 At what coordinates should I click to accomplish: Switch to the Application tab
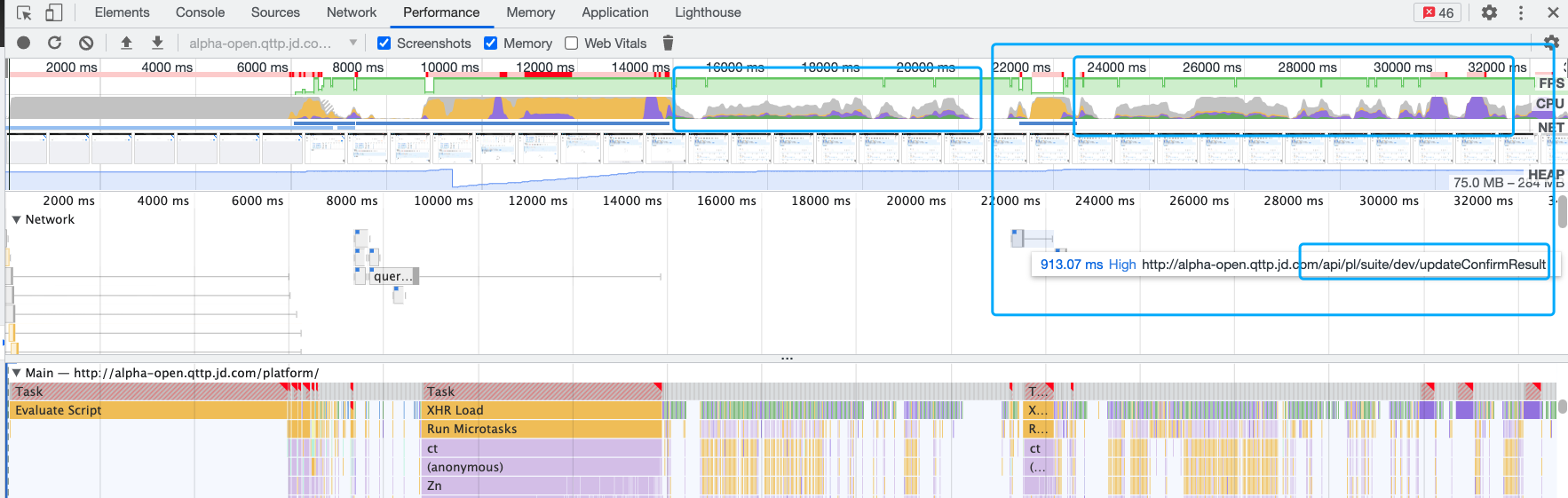pos(615,12)
